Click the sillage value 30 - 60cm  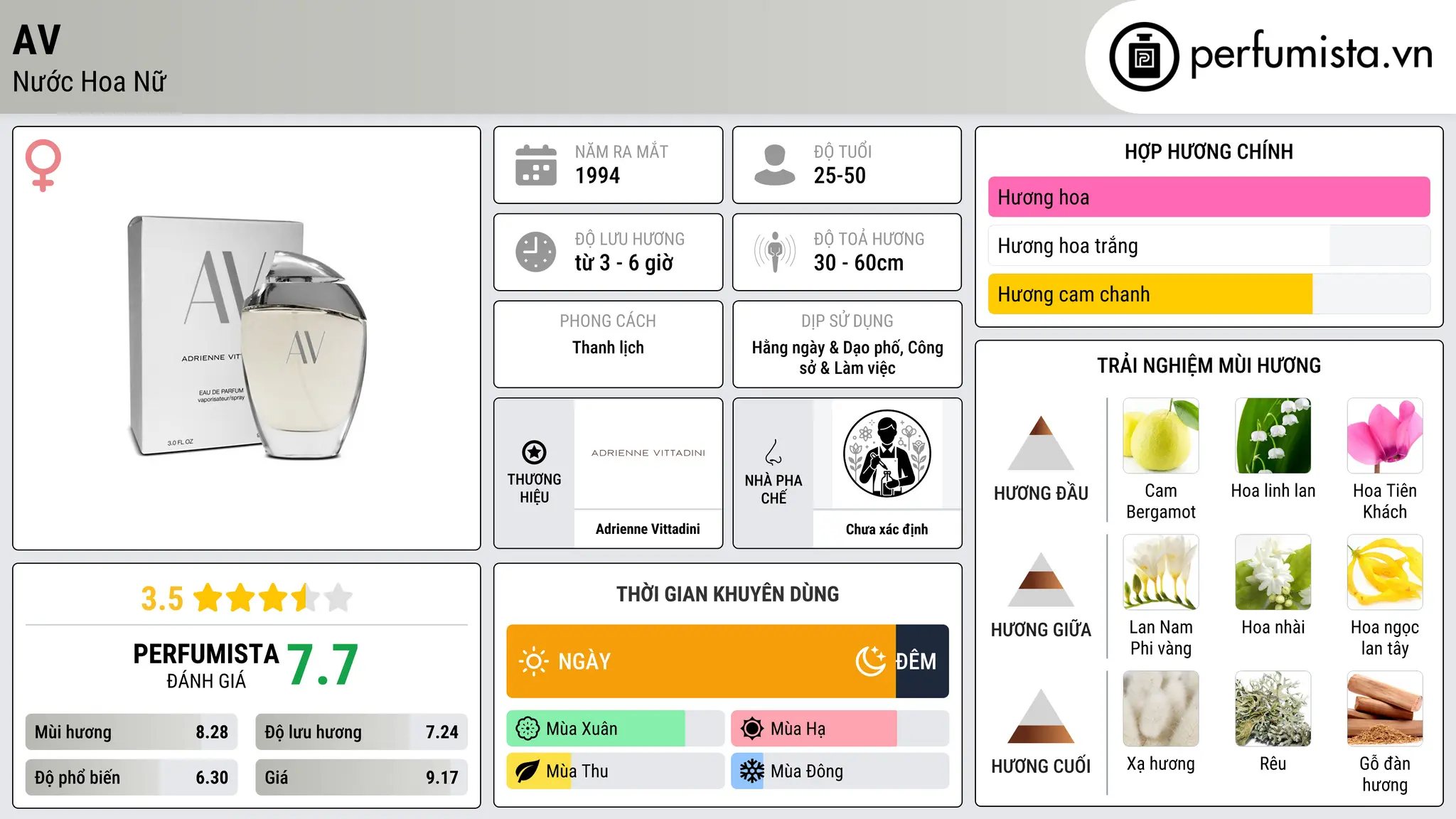[859, 263]
